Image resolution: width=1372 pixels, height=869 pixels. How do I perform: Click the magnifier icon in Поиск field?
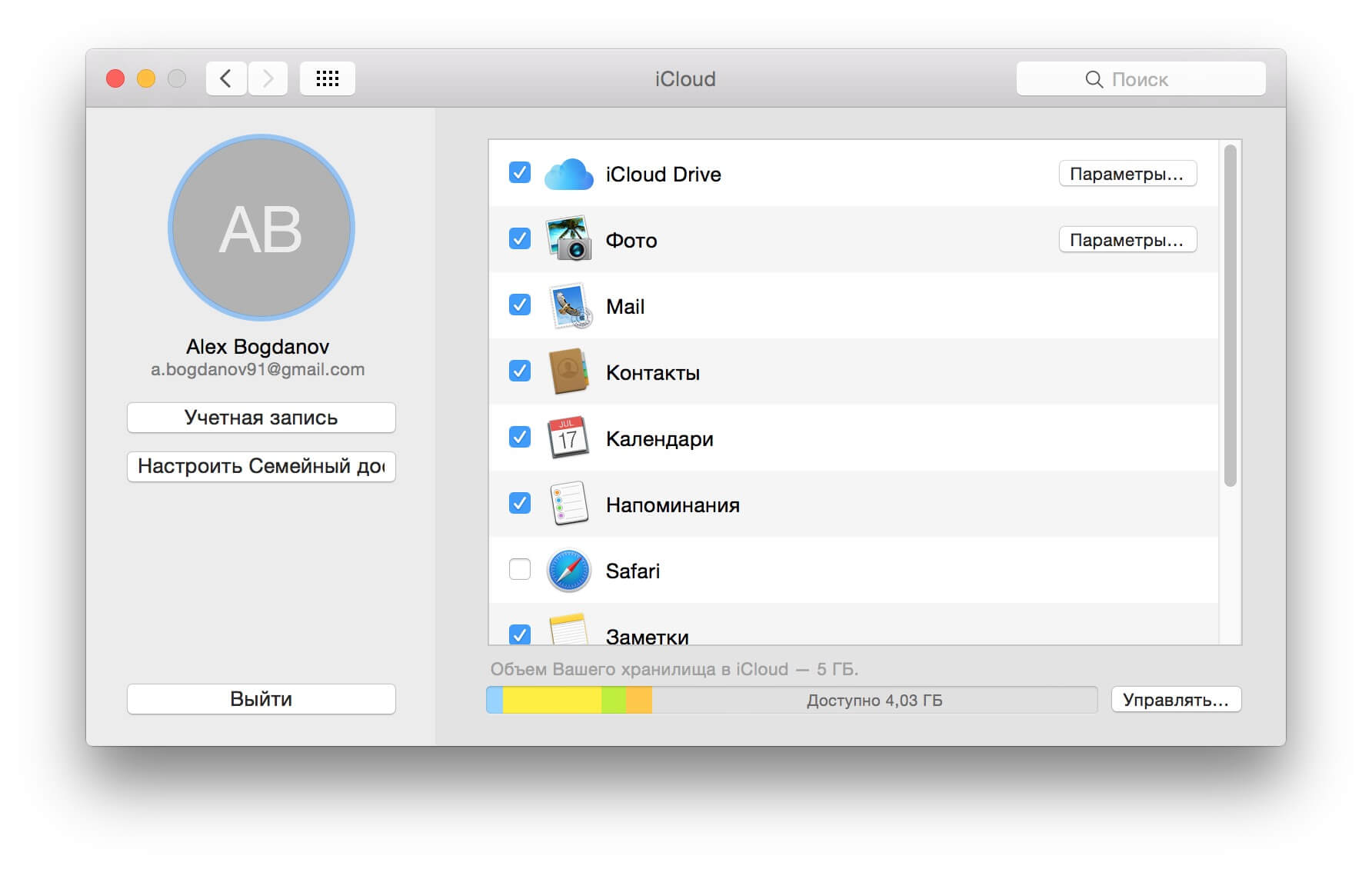(x=1094, y=78)
